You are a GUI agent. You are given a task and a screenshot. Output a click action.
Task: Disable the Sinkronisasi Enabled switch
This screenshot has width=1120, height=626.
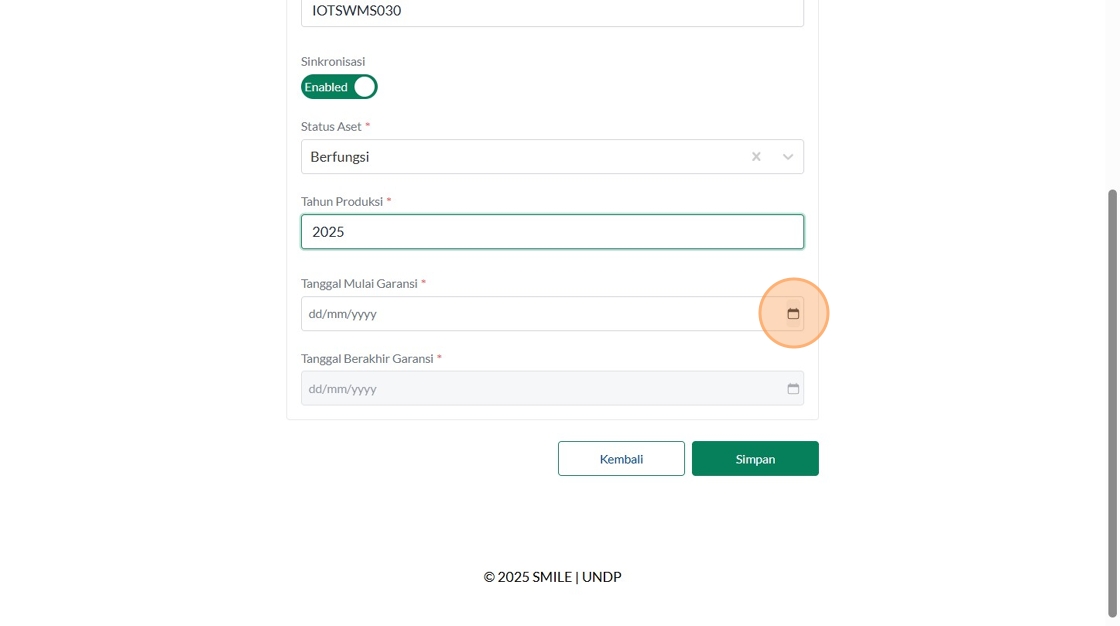click(x=339, y=87)
